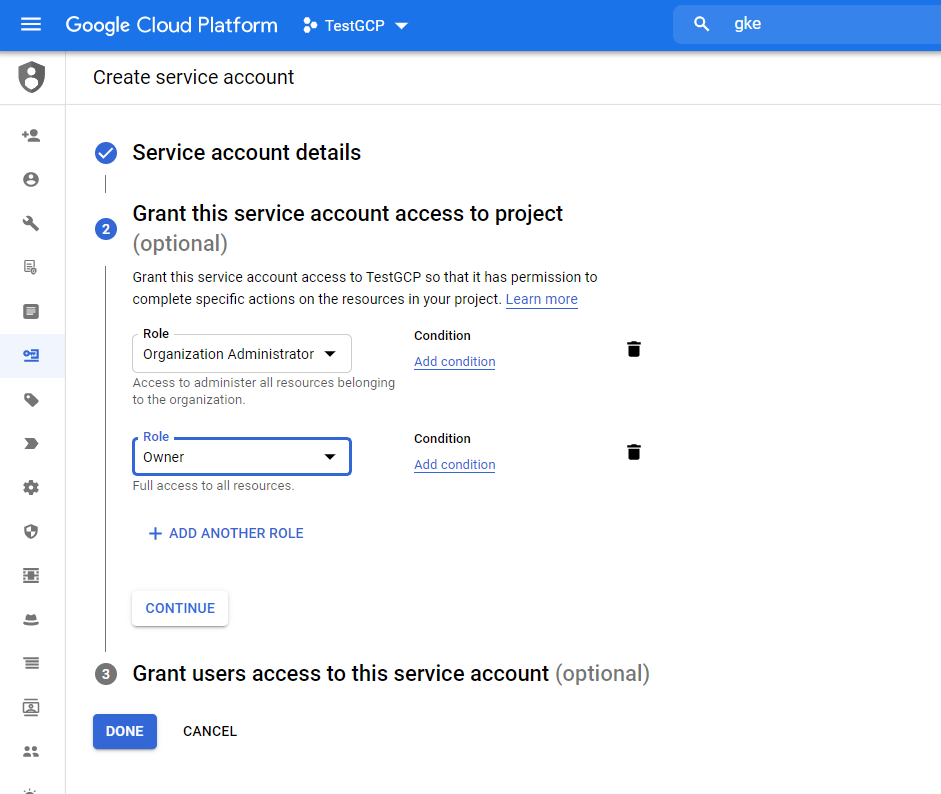
Task: Open the wrench icon in left sidebar
Action: point(31,223)
